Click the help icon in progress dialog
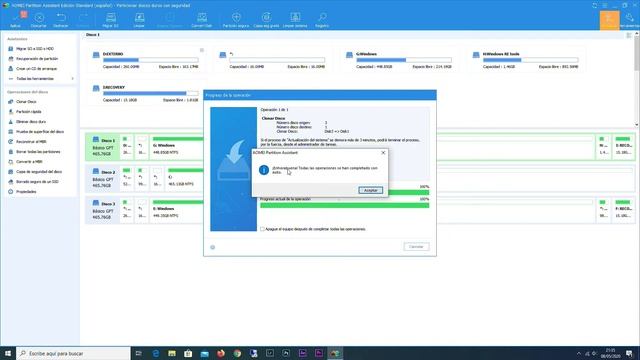 pos(213,247)
